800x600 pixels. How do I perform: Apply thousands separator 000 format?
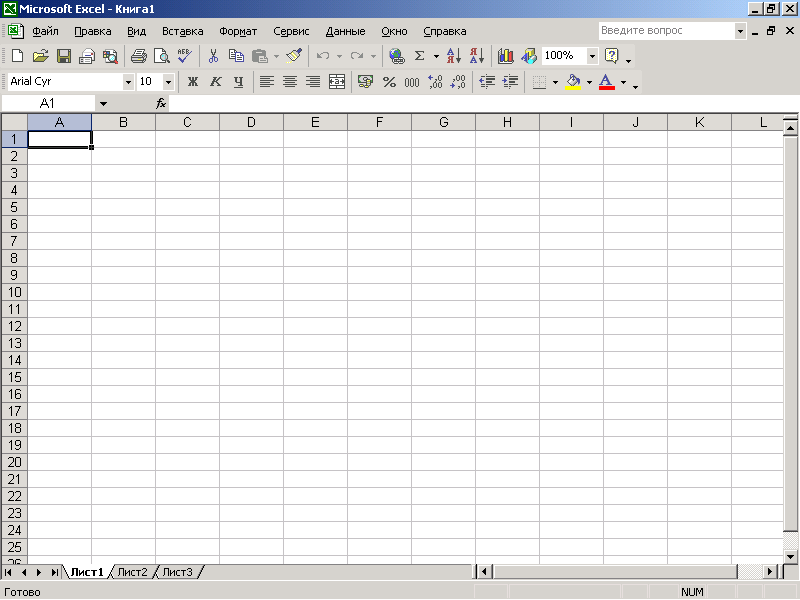tap(412, 82)
